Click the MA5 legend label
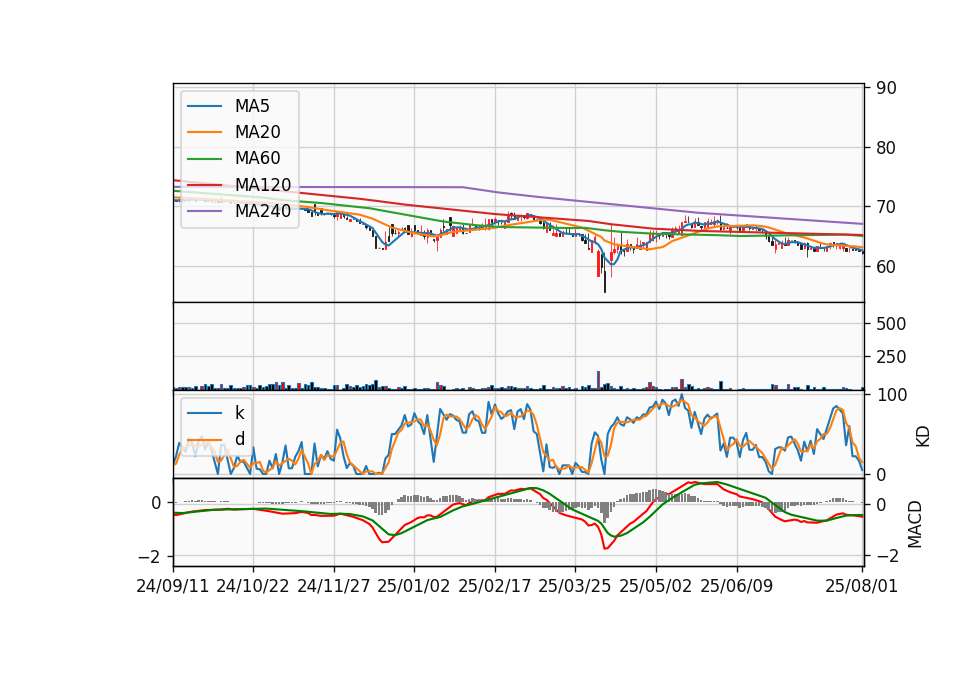 tap(252, 106)
